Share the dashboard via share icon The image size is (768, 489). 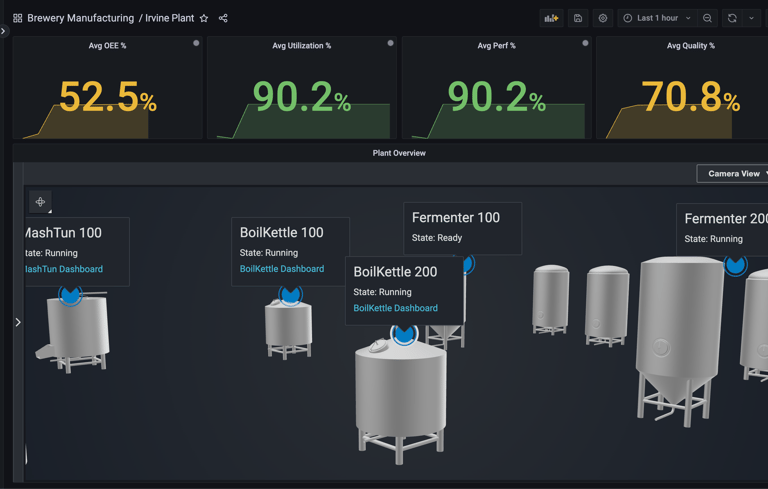tap(223, 18)
